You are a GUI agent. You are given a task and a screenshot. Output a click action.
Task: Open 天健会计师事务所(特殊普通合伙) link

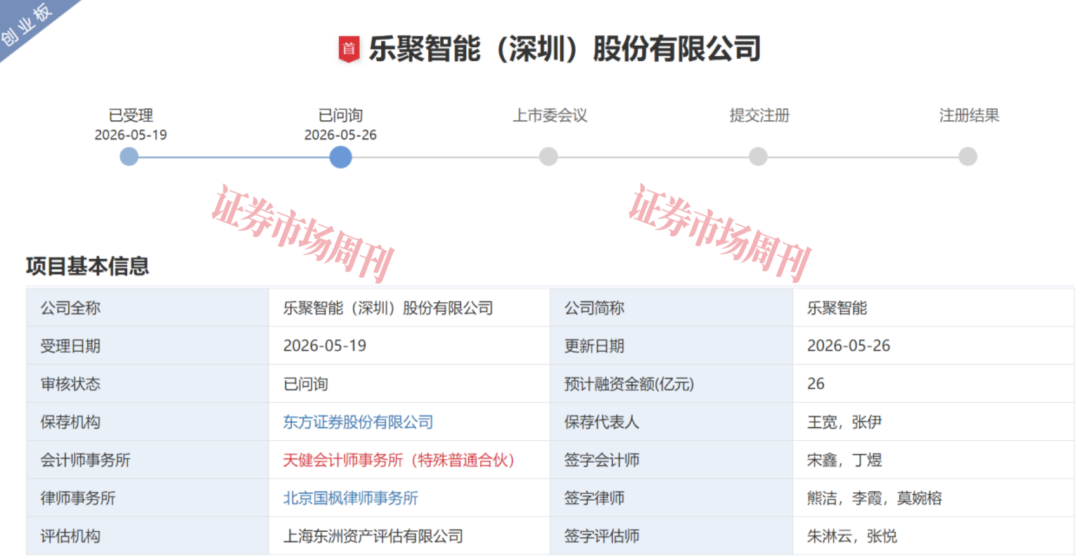tap(399, 460)
